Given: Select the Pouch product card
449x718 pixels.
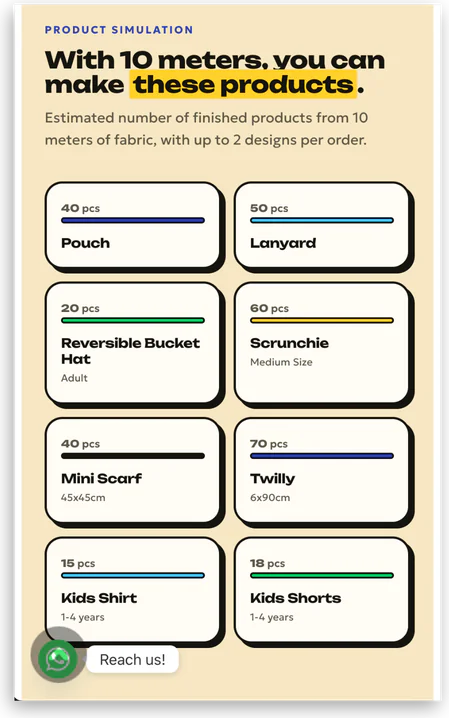Looking at the screenshot, I should (x=133, y=225).
